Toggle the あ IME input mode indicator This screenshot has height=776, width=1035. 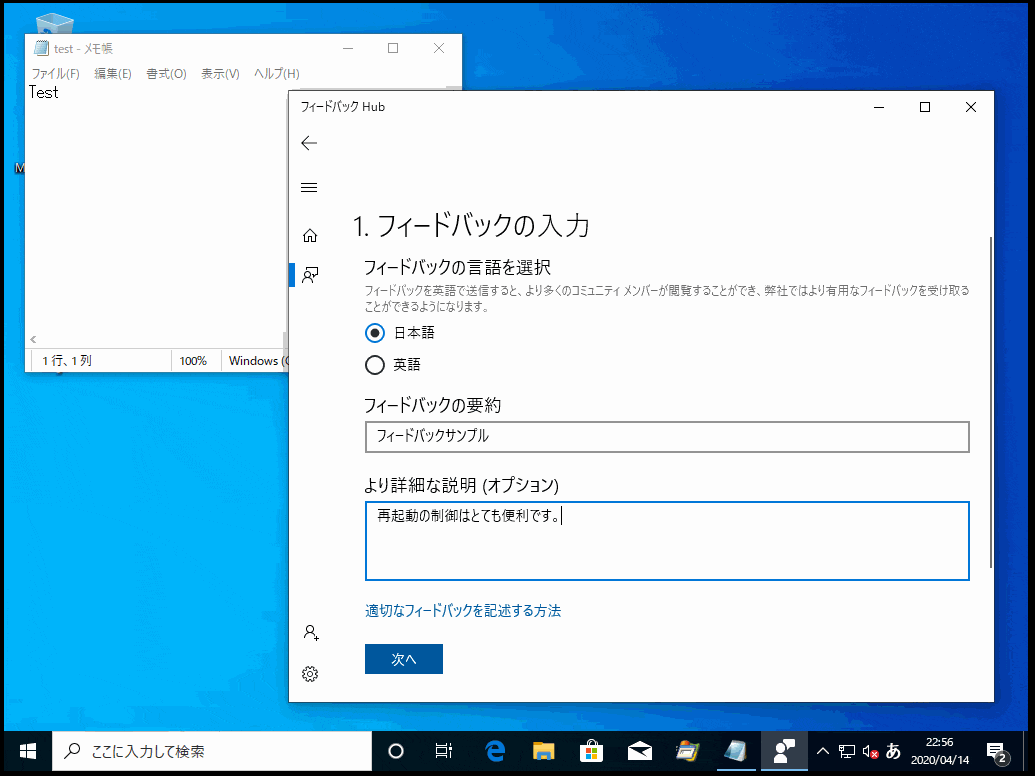(893, 751)
